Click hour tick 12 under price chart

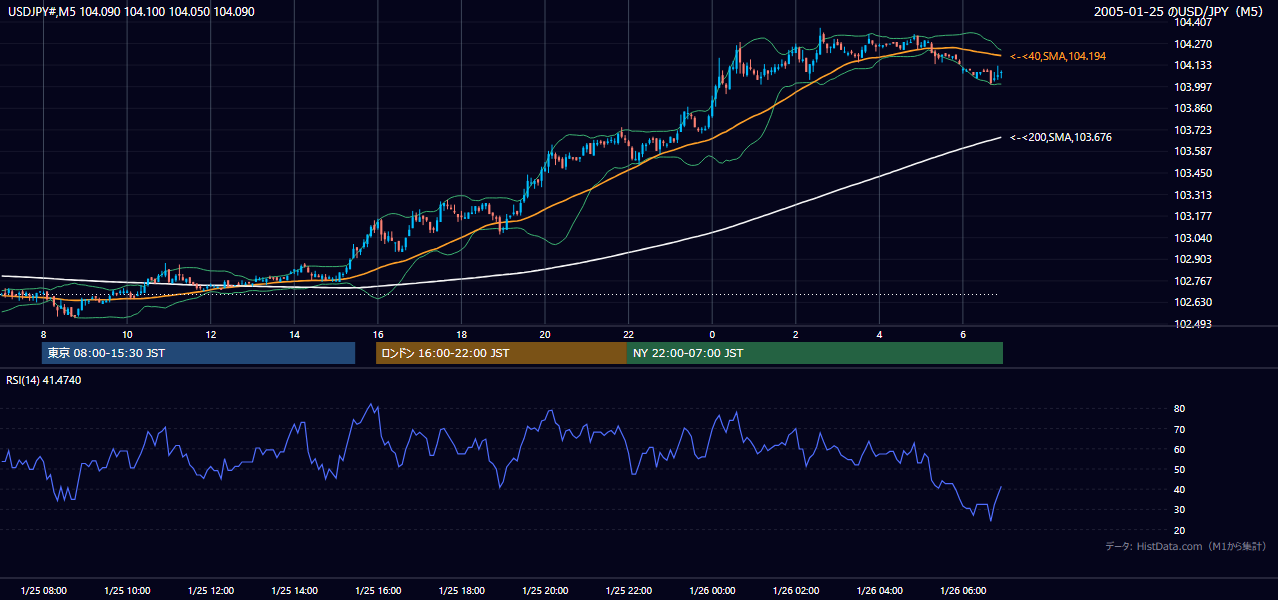click(x=210, y=334)
